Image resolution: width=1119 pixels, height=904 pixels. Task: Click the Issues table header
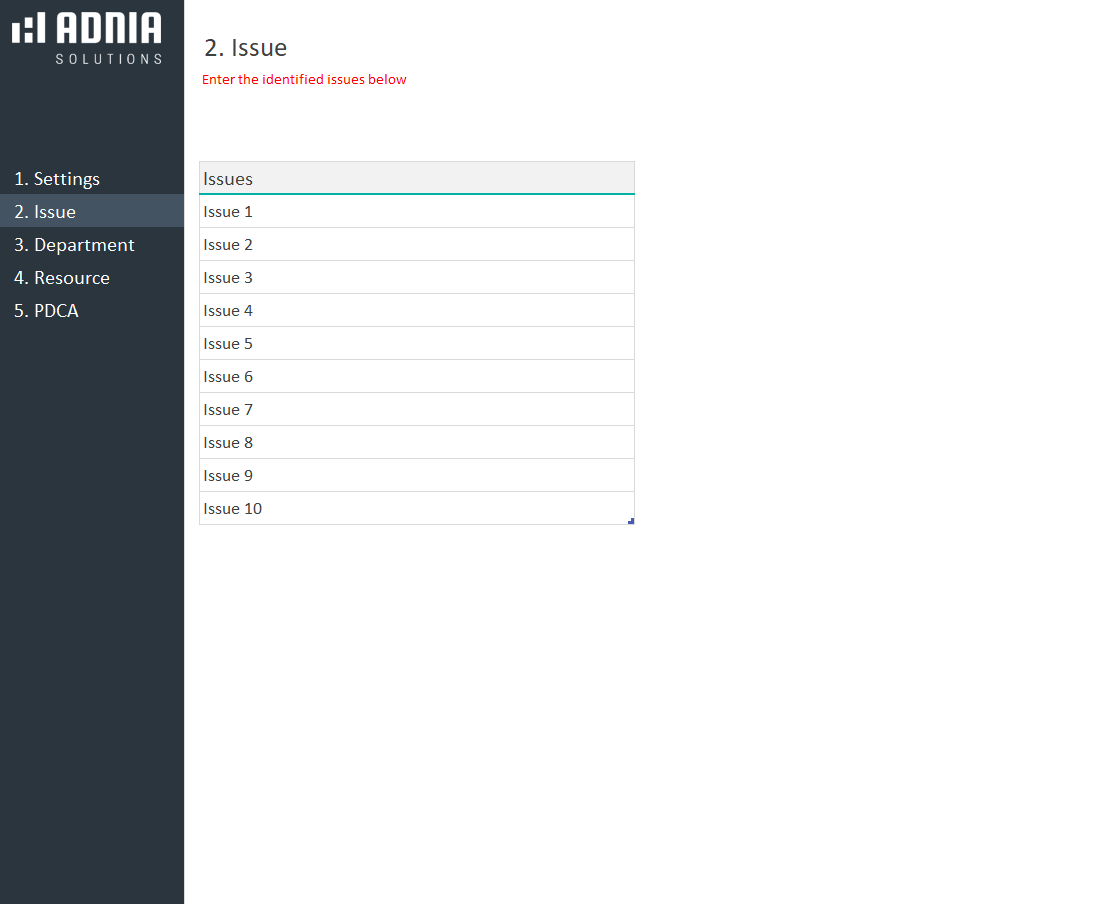(x=416, y=179)
